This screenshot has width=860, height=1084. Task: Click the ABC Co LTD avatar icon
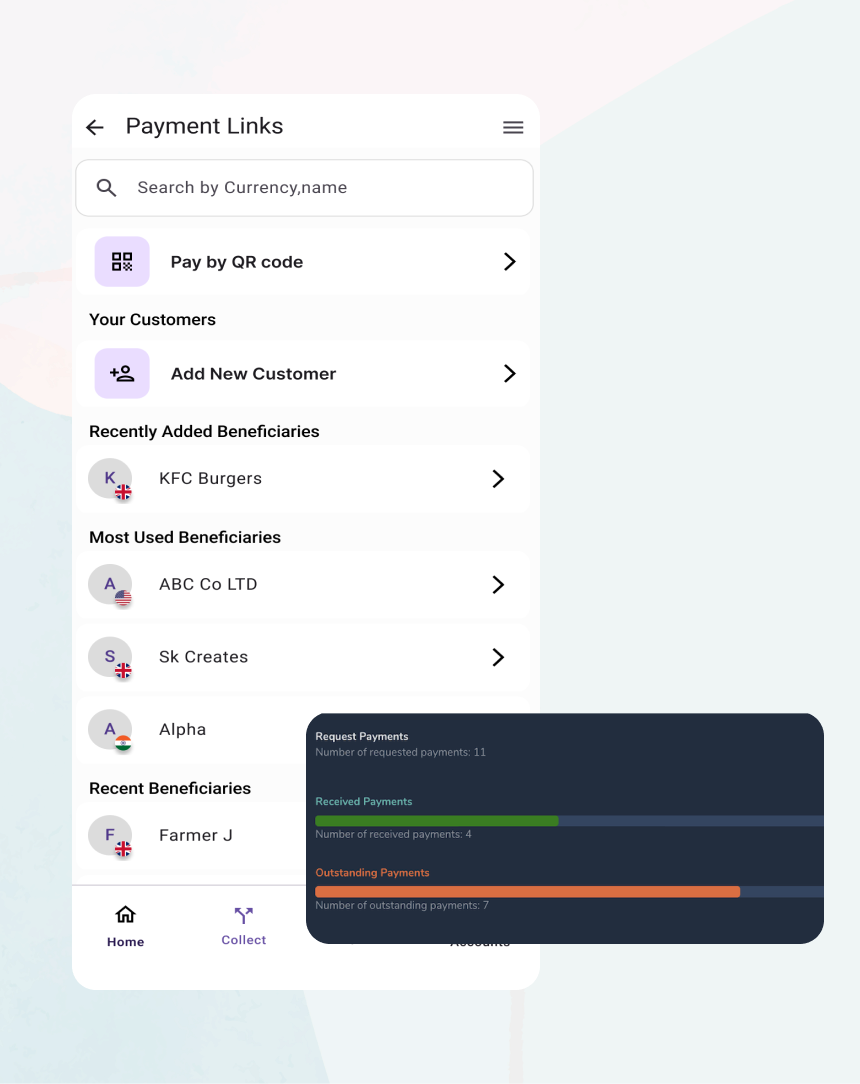pyautogui.click(x=111, y=585)
